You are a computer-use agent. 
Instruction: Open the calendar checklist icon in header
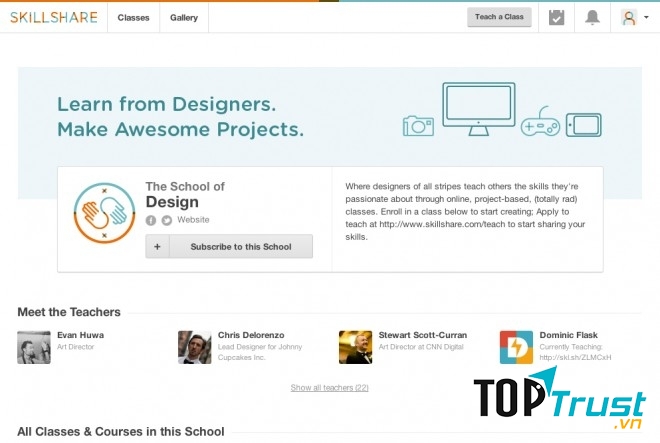pos(557,17)
